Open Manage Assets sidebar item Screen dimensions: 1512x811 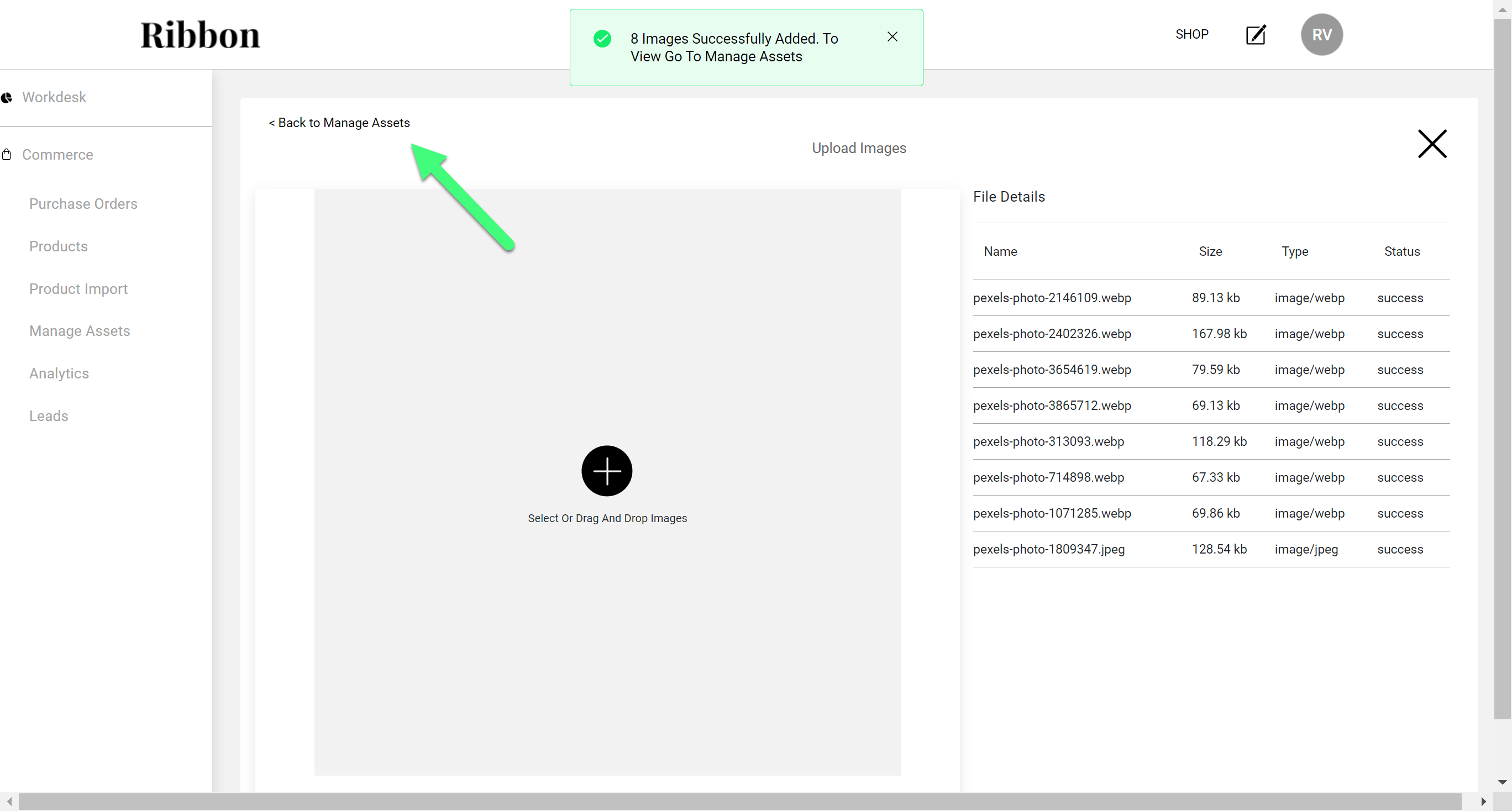coord(79,331)
